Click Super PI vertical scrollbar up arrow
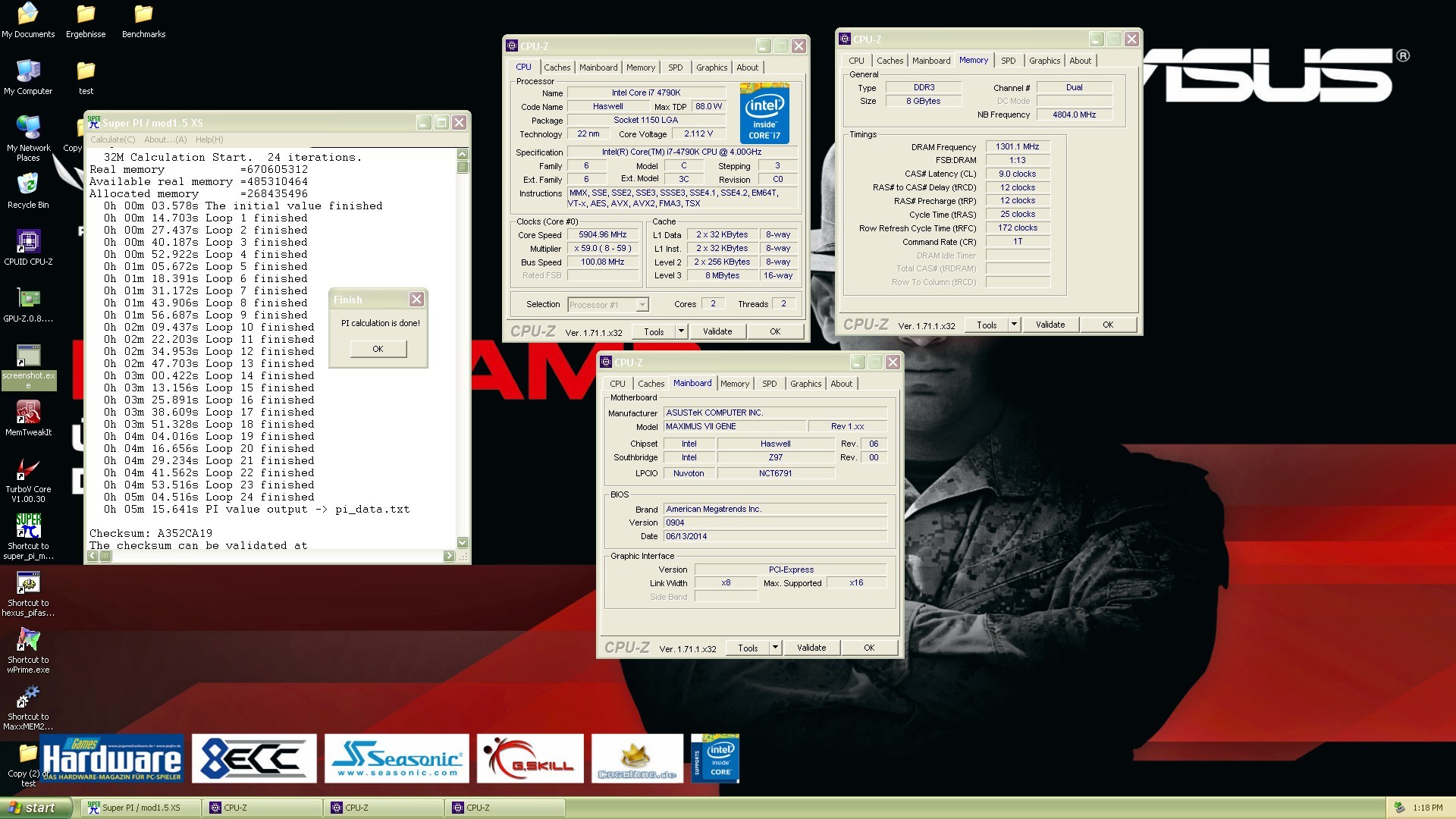The image size is (1456, 819). 463,154
